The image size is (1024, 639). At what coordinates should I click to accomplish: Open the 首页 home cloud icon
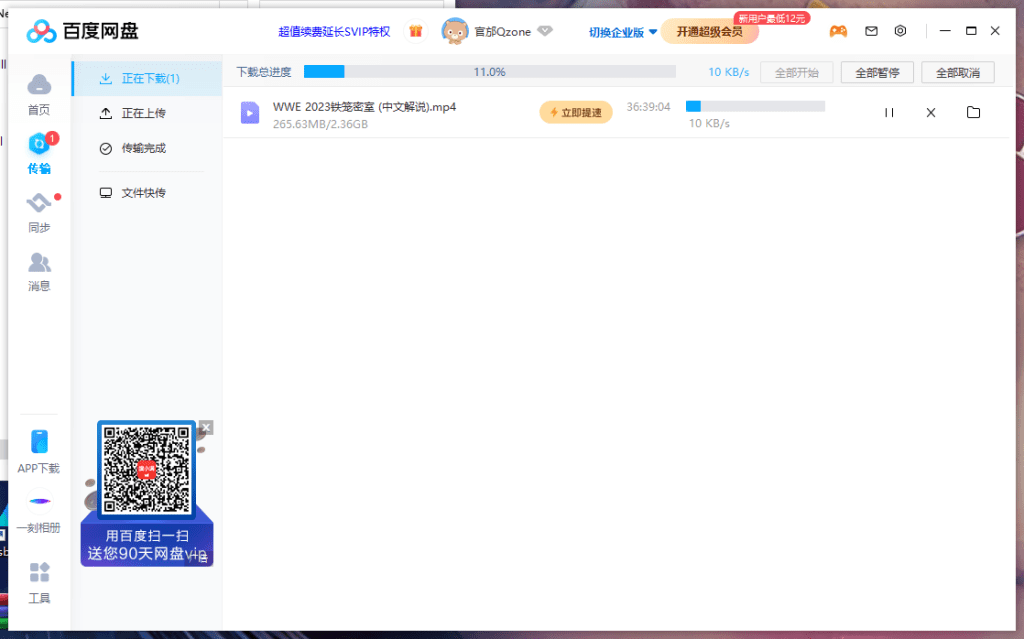pos(39,85)
